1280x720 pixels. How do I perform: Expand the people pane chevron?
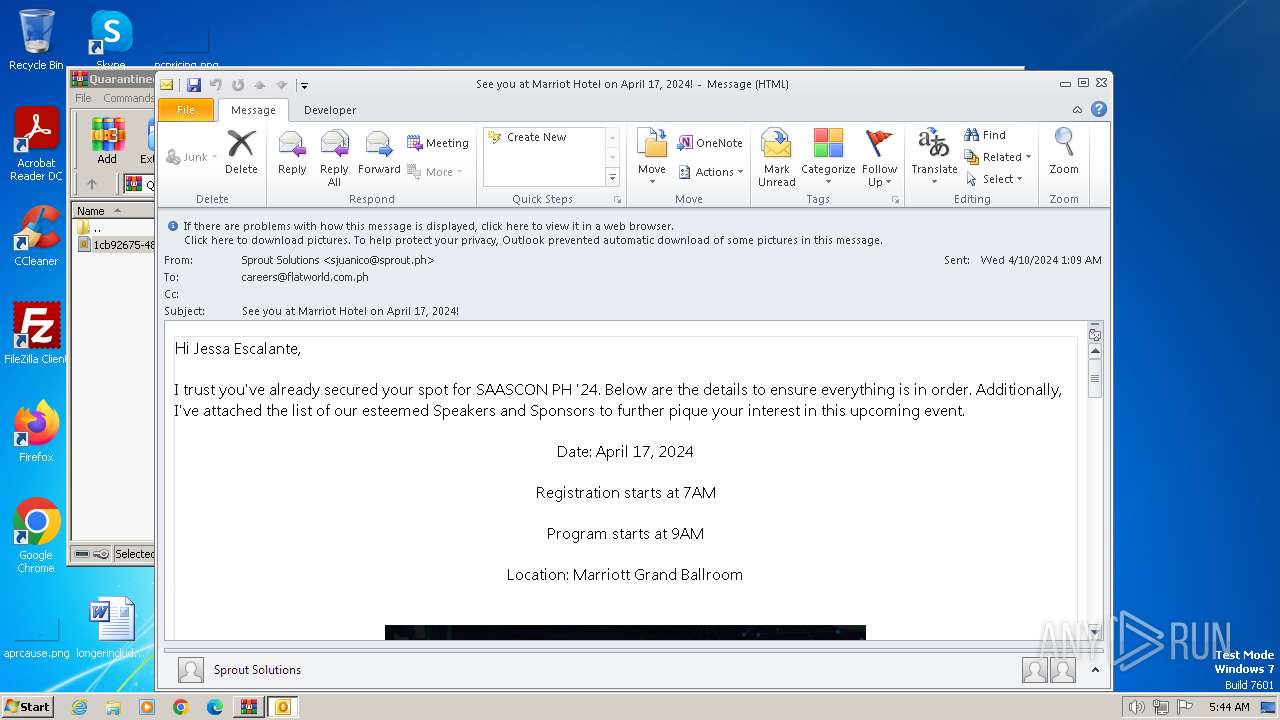(x=1095, y=670)
